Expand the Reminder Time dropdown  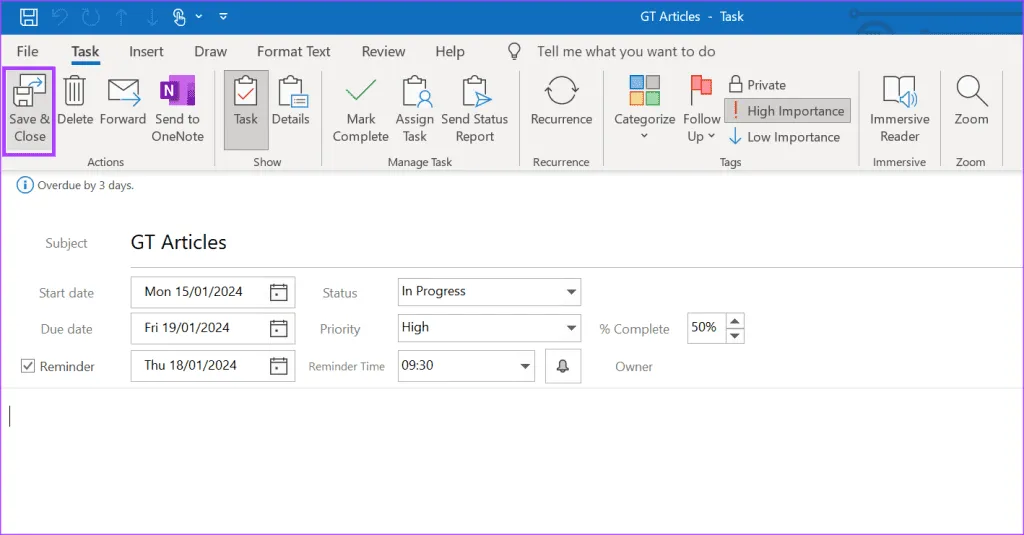tap(526, 366)
